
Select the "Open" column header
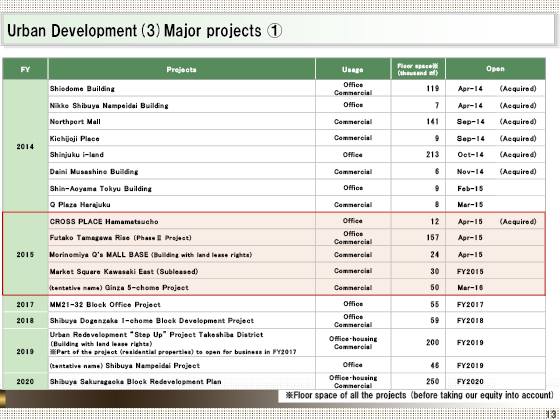495,69
